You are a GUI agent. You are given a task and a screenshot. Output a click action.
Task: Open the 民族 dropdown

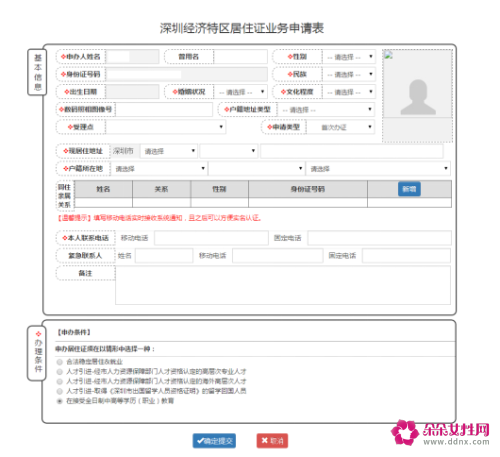(x=349, y=74)
